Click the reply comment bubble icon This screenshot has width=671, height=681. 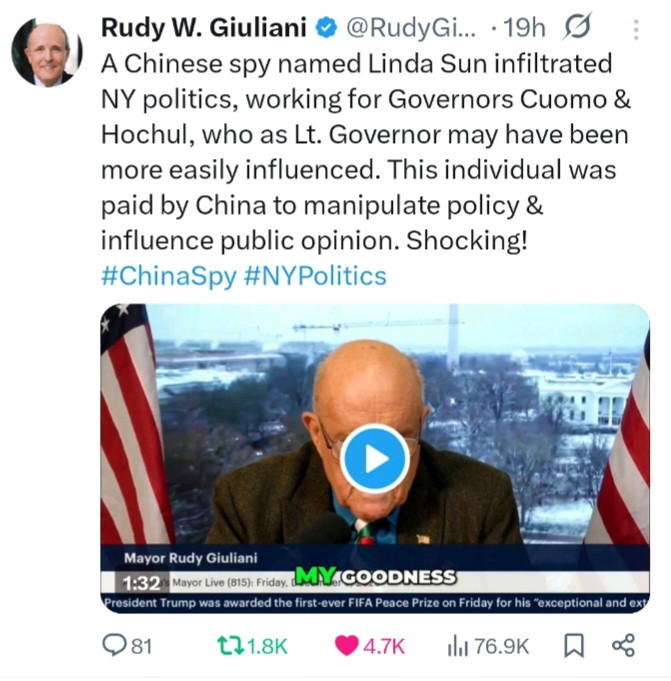click(114, 645)
